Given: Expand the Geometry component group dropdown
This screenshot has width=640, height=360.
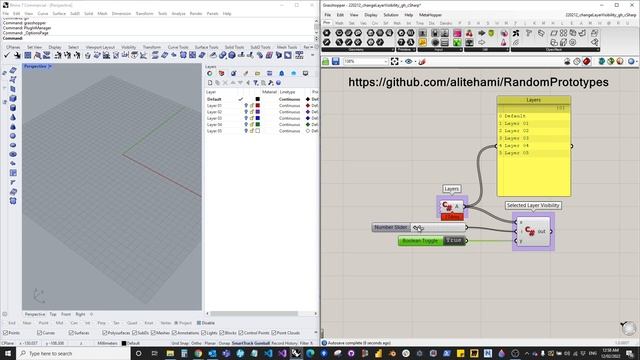Looking at the screenshot, I should 393,50.
